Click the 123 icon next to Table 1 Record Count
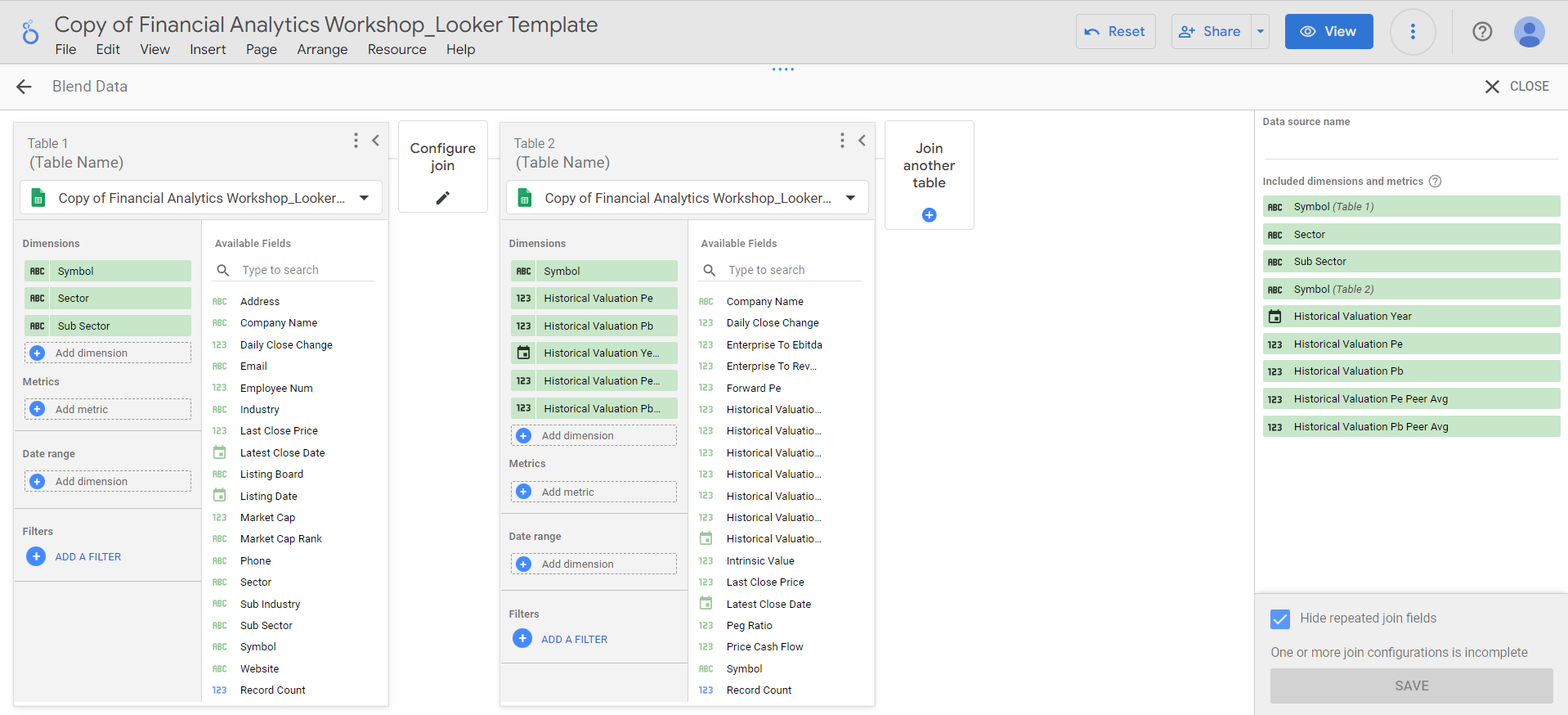 (219, 690)
